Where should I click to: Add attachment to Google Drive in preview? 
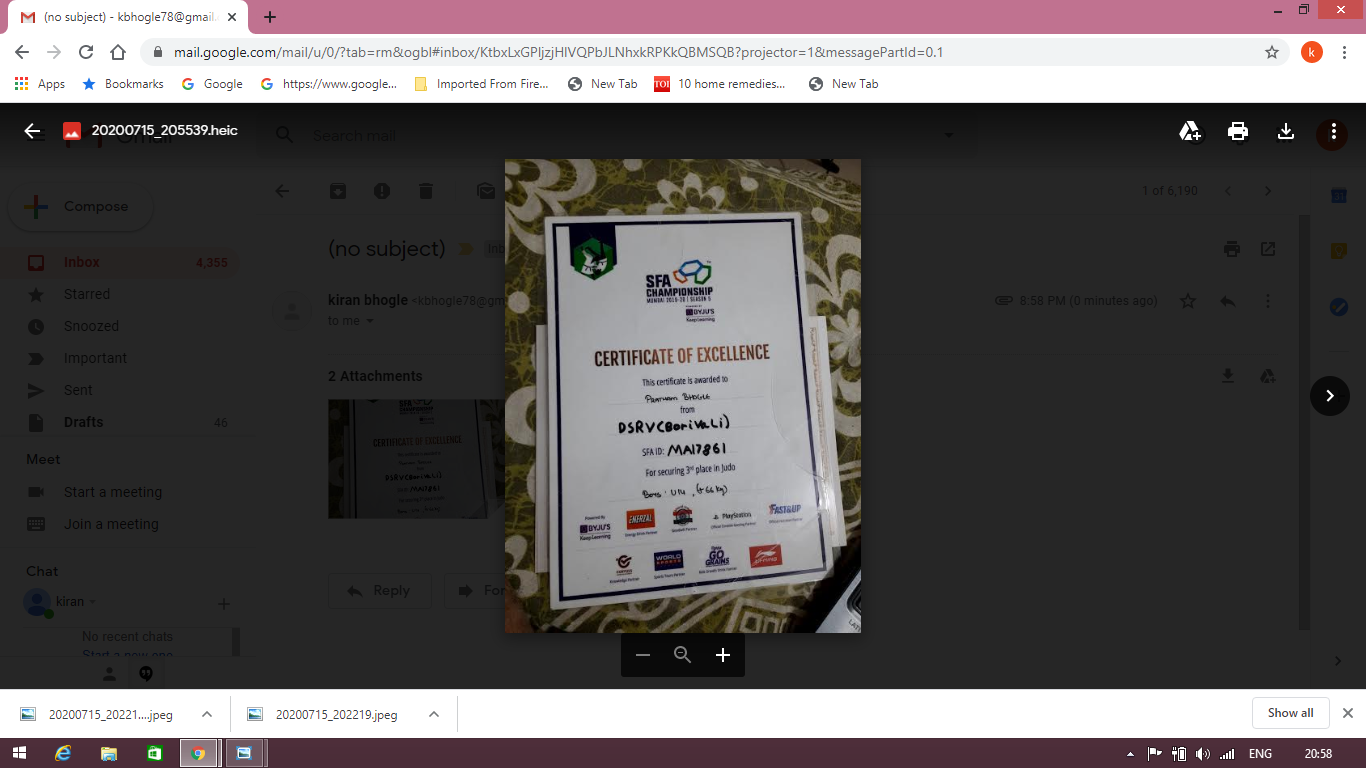pyautogui.click(x=1190, y=131)
